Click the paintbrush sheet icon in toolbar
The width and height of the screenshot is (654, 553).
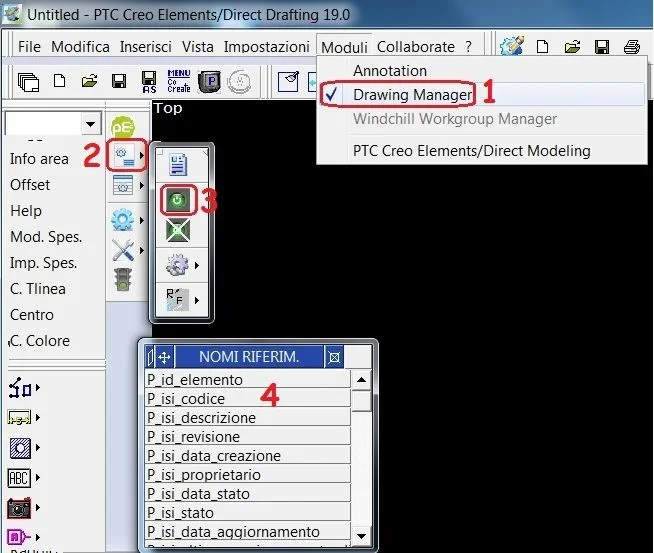tap(289, 81)
